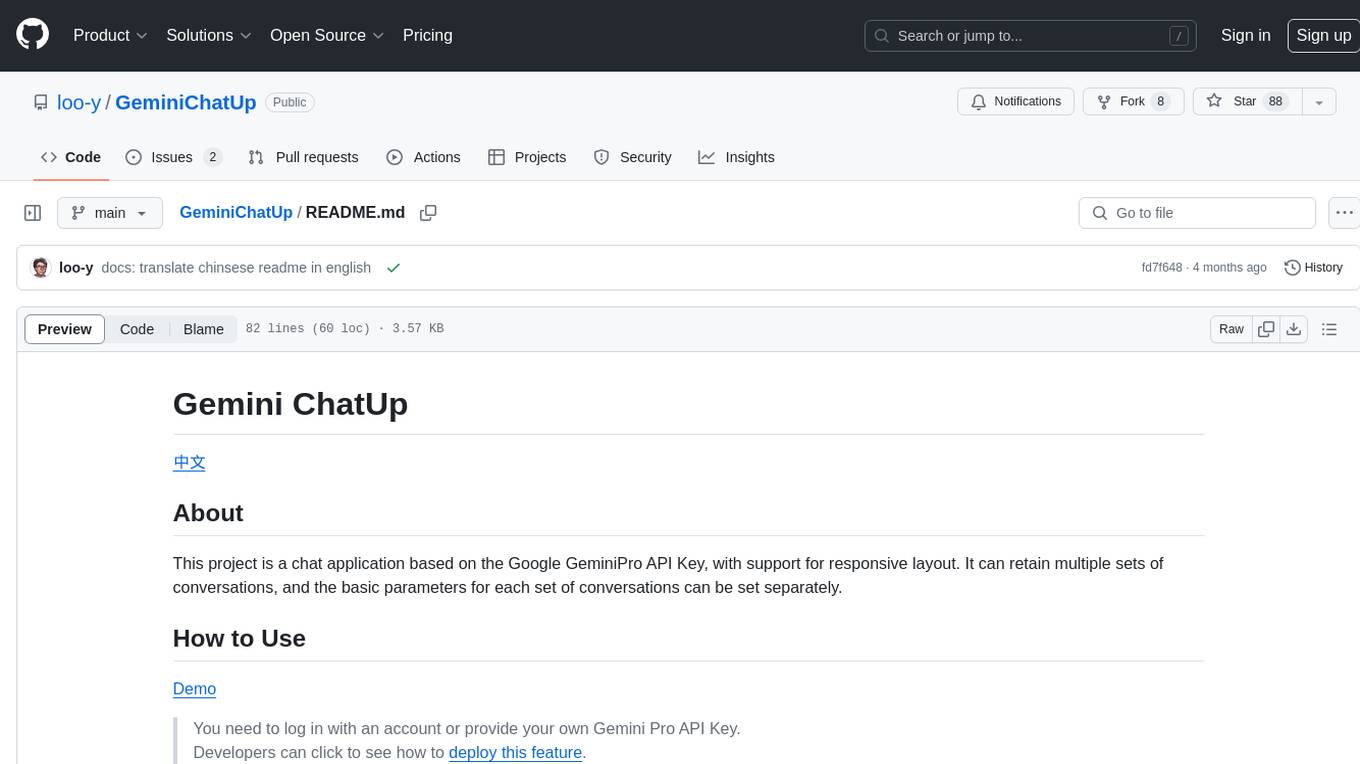1360x764 pixels.
Task: Open the GeminiChatUp repository link
Action: (186, 102)
